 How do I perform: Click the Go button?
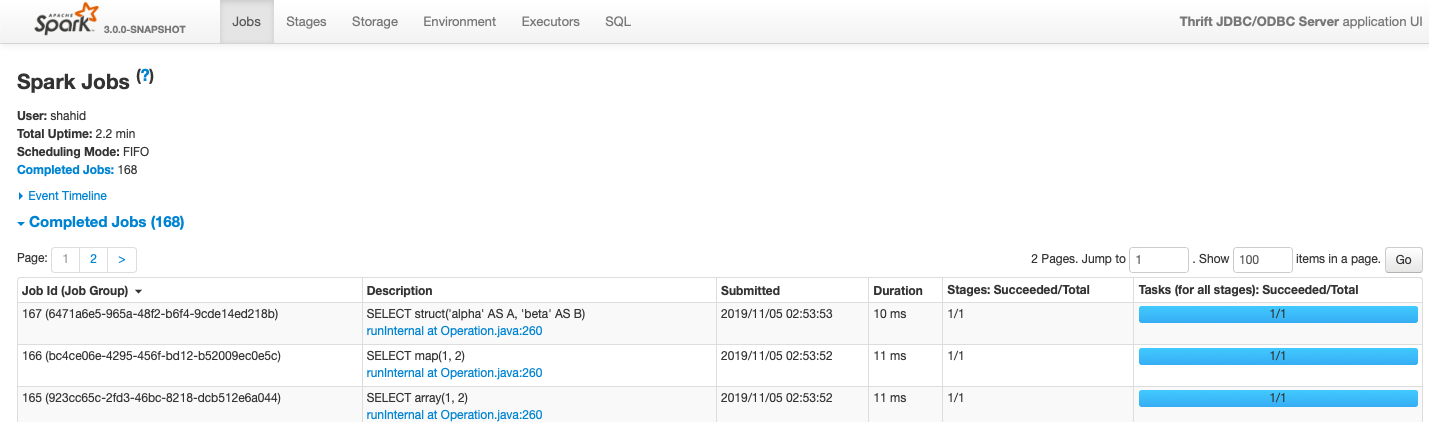pos(1403,260)
